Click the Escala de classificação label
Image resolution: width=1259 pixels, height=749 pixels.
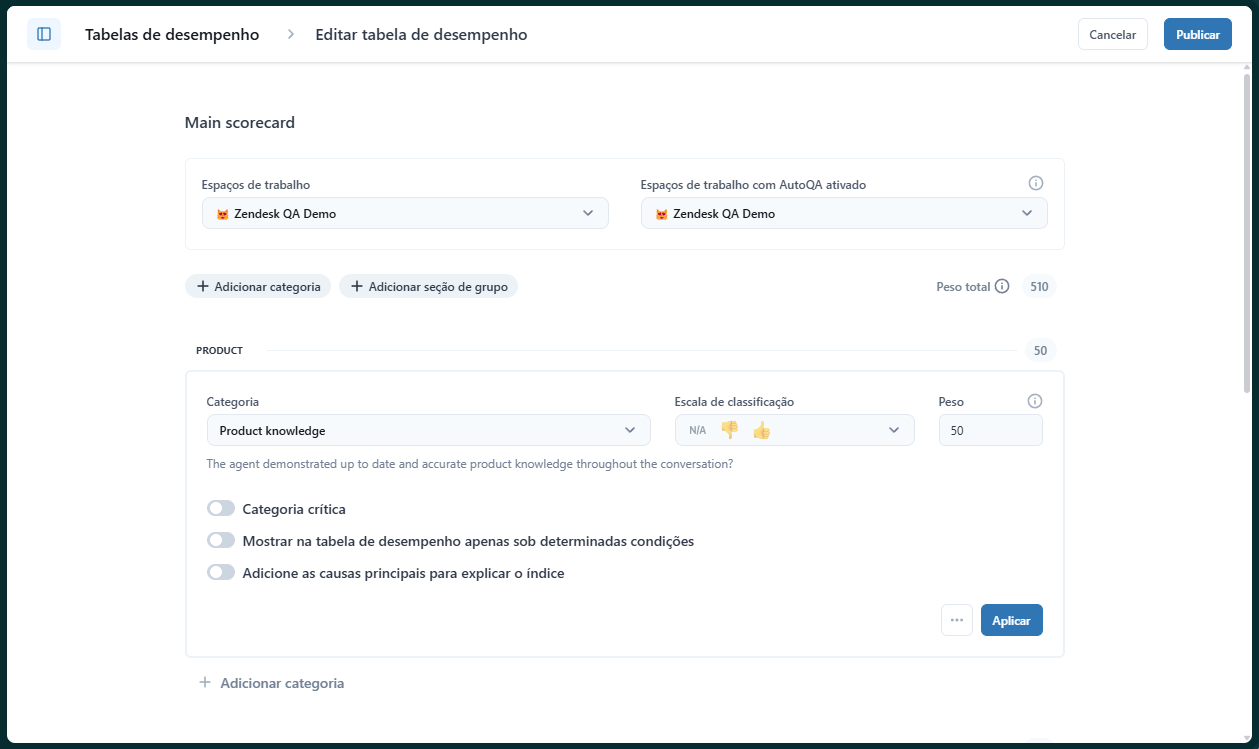[734, 401]
